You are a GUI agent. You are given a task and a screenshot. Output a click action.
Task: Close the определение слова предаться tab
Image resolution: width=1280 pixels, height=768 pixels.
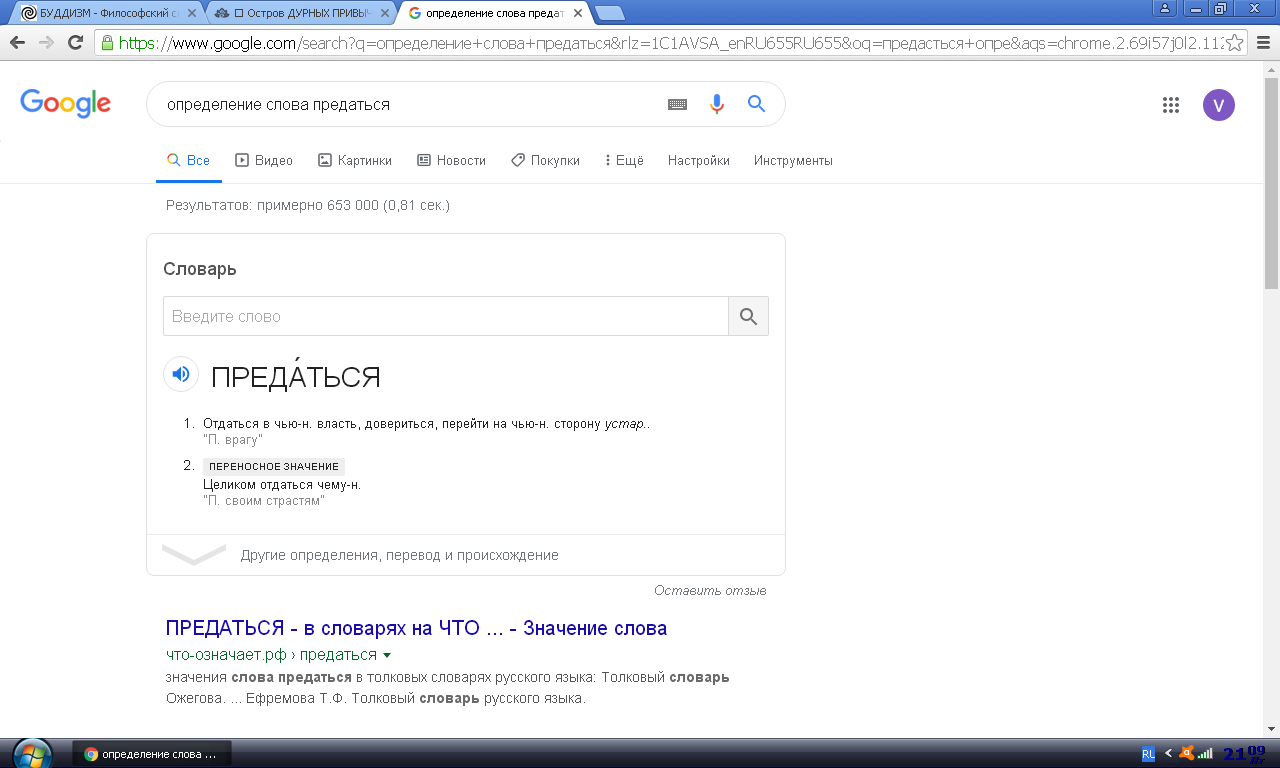tap(578, 13)
